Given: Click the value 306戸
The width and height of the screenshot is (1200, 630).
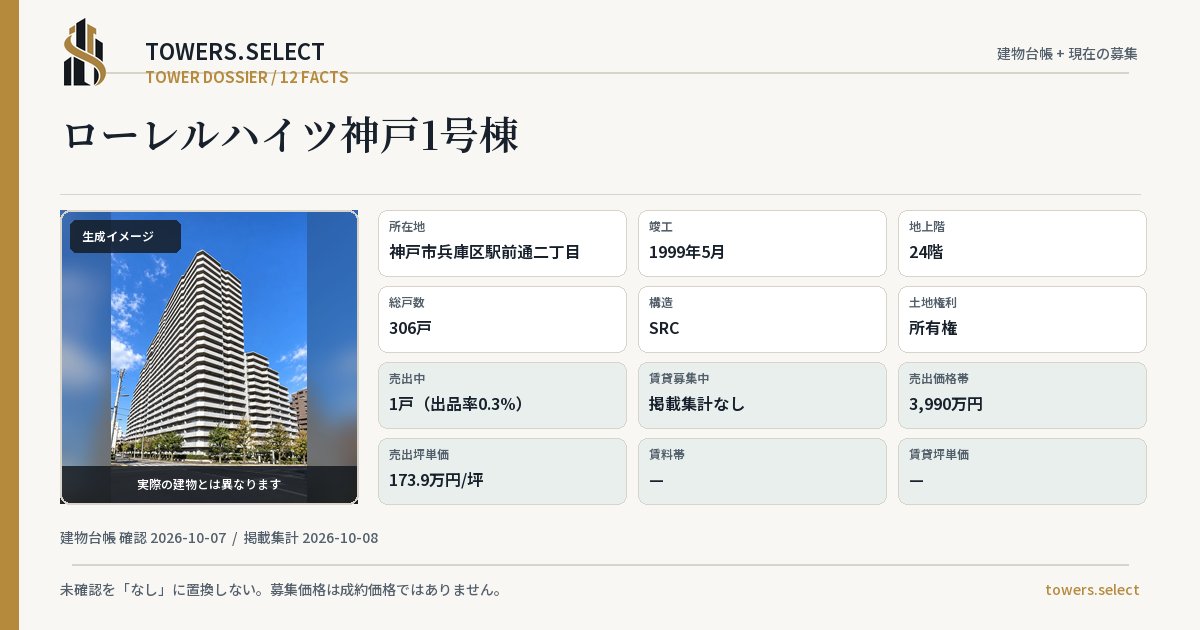Looking at the screenshot, I should (x=410, y=328).
